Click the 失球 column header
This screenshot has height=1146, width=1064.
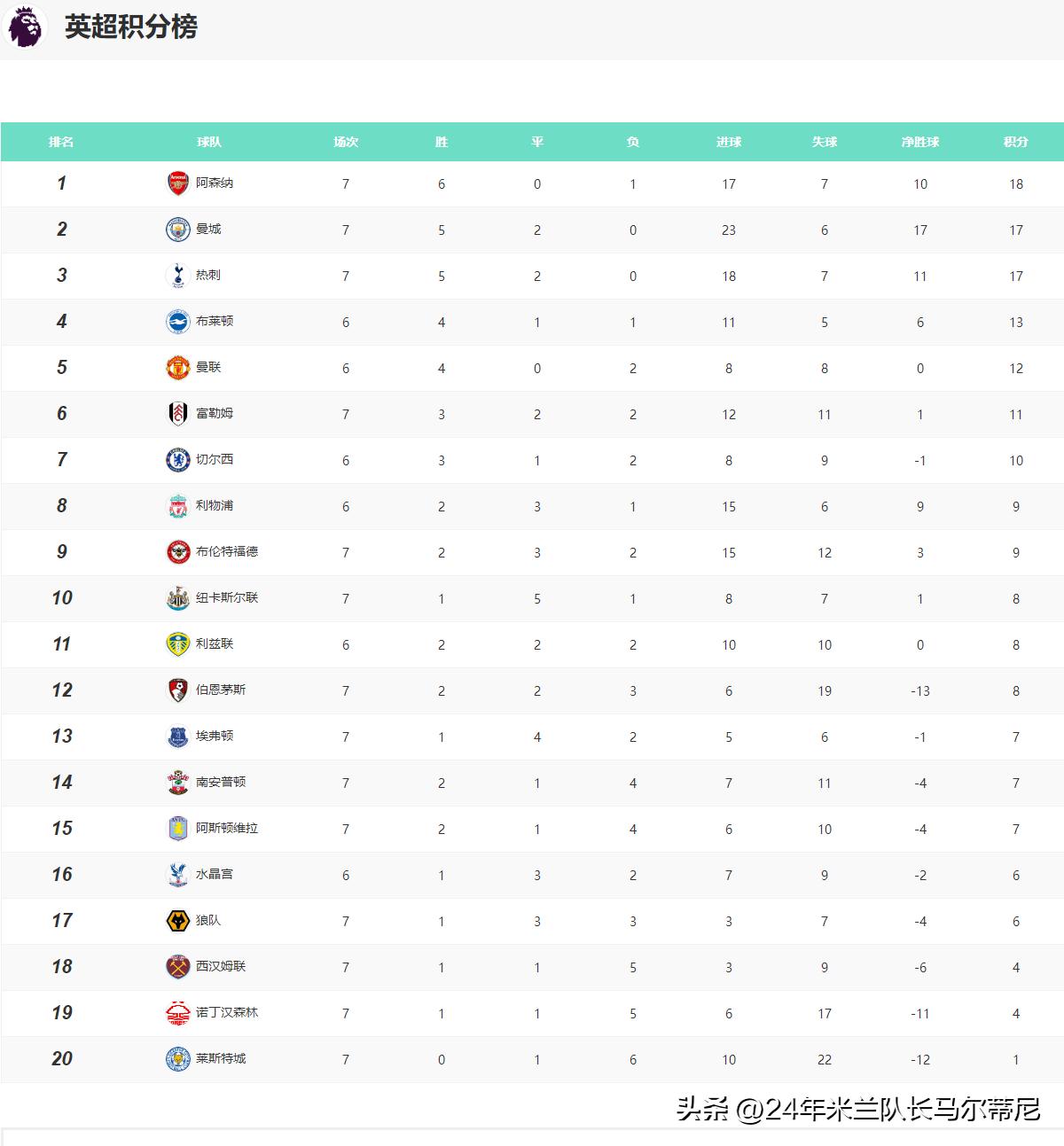click(825, 142)
